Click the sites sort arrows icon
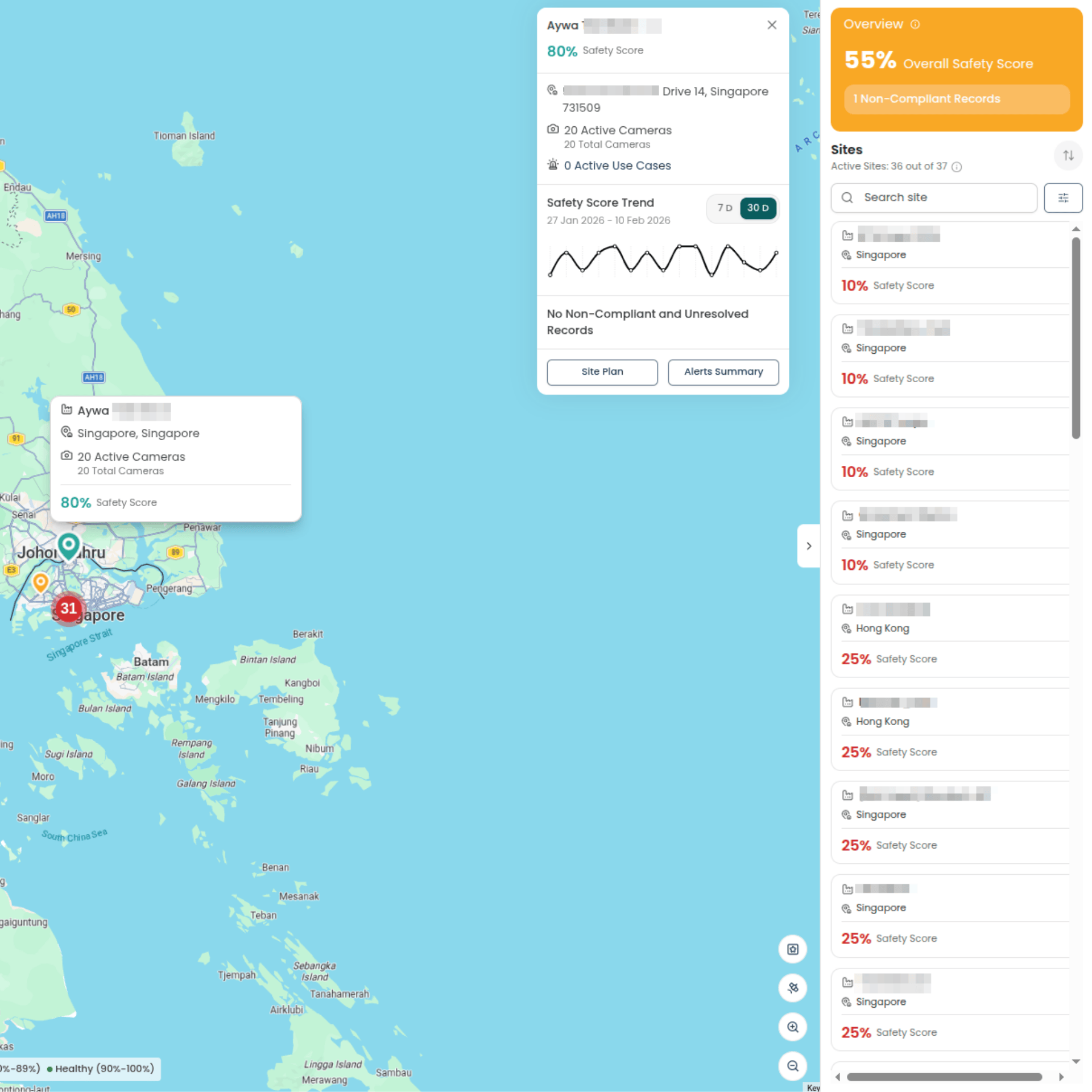This screenshot has height=1092, width=1092. (x=1068, y=155)
